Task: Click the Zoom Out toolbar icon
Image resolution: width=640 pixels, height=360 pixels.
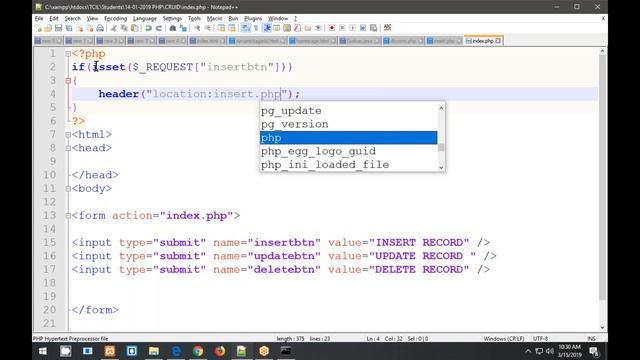Action: pos(207,28)
